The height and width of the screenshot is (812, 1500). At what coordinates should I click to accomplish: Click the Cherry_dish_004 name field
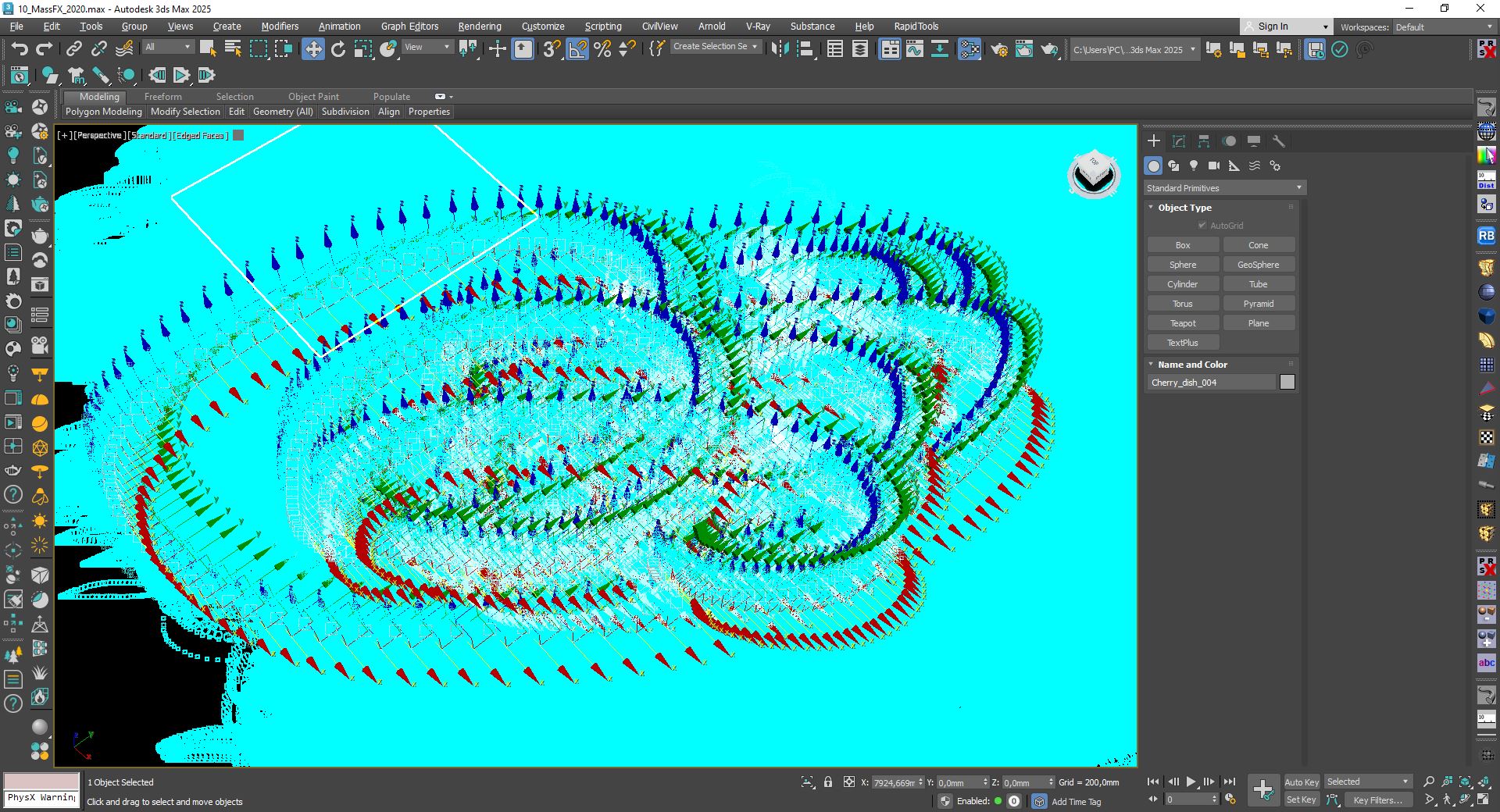(1211, 383)
